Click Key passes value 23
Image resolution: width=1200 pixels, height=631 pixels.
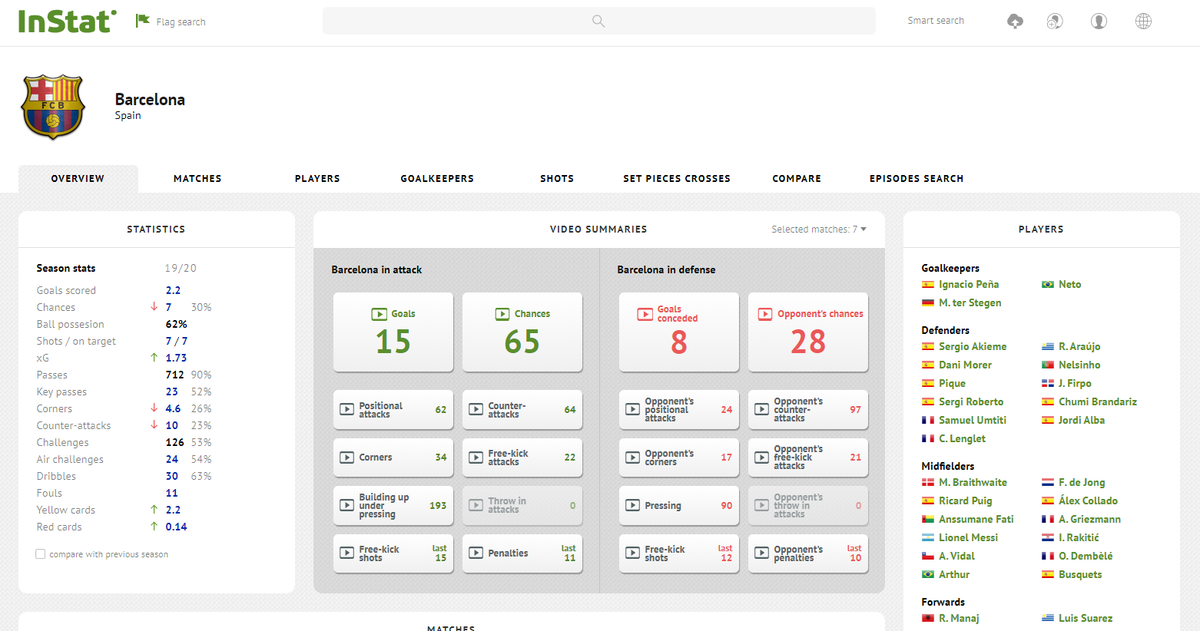pos(172,392)
